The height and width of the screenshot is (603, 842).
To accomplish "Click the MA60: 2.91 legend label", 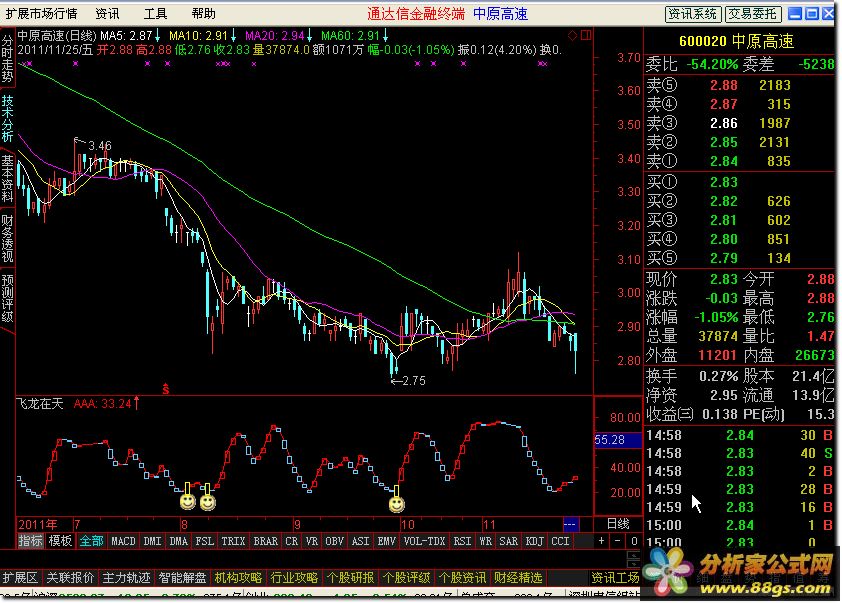I will point(350,36).
